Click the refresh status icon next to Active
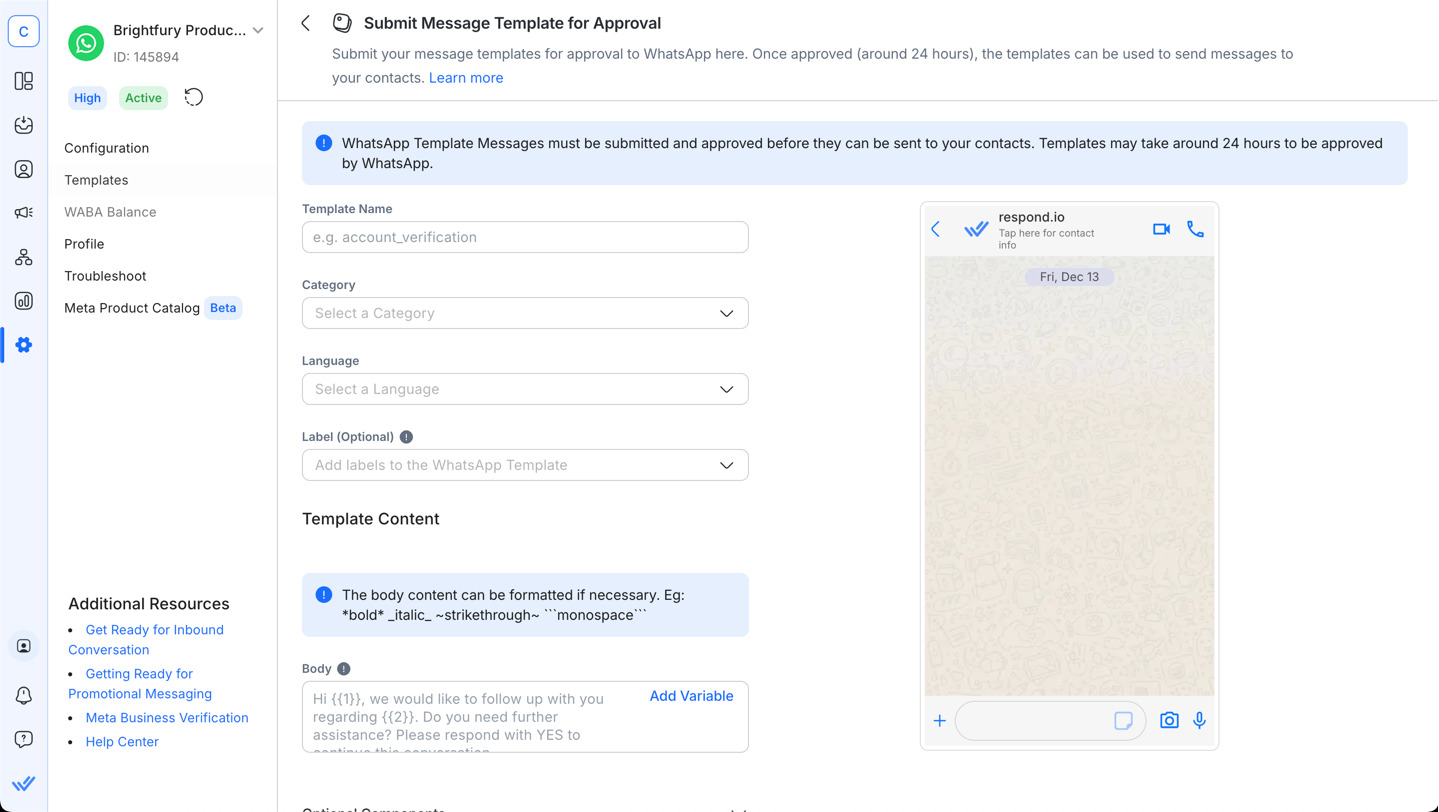The image size is (1439, 812). pyautogui.click(x=194, y=97)
